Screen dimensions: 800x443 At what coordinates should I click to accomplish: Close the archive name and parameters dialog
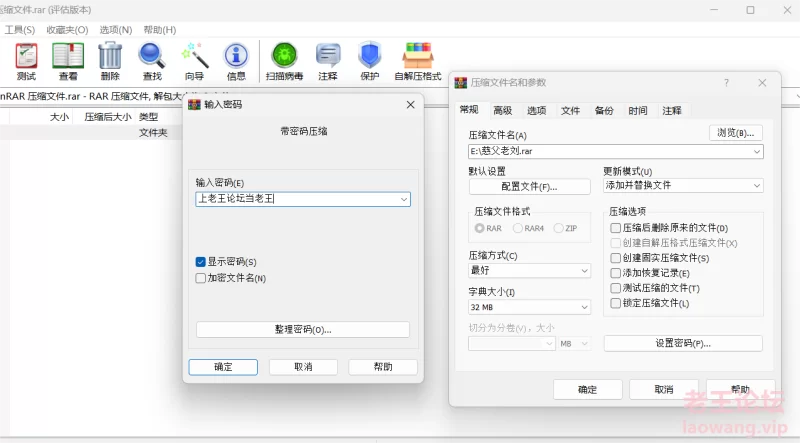762,83
